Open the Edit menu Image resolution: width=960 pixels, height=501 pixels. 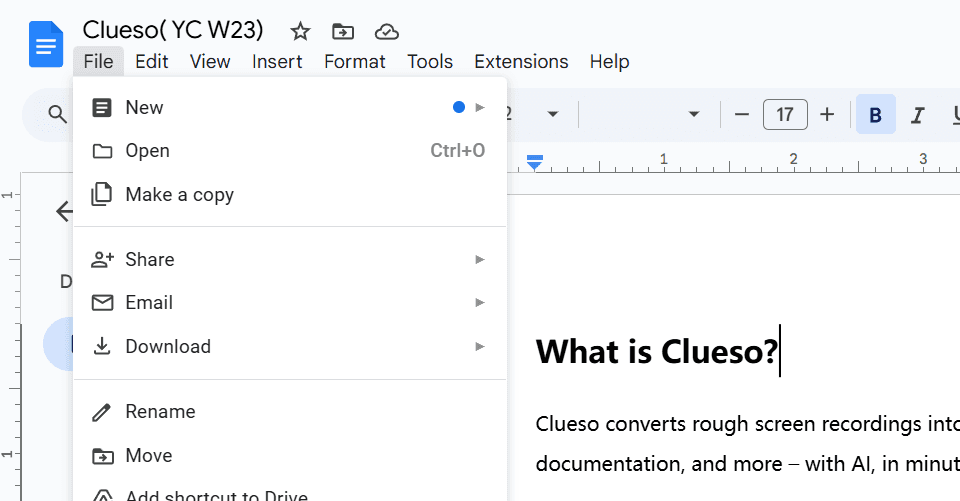152,62
